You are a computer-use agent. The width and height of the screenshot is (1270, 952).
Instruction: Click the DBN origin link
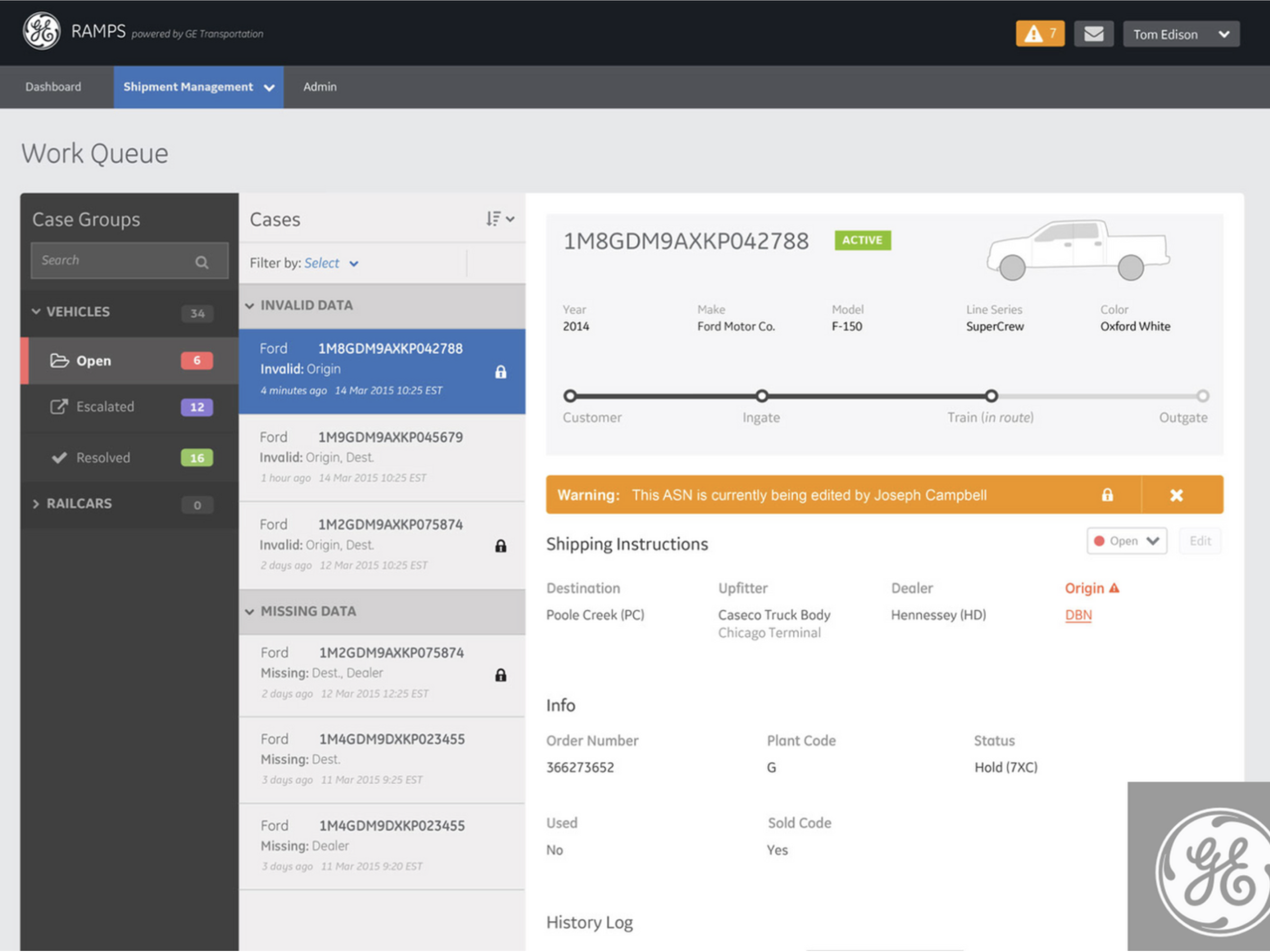click(x=1078, y=615)
